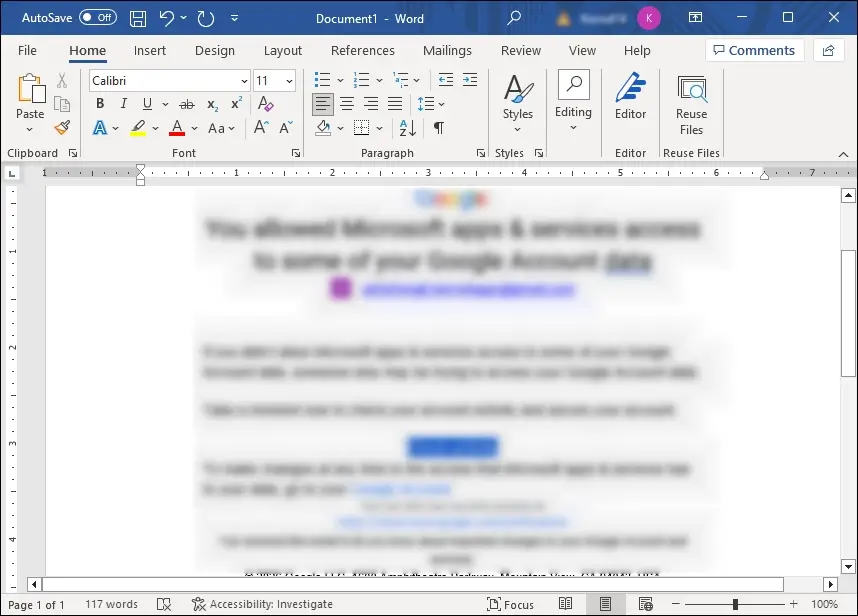
Task: Open Paragraph dialog launcher
Action: [480, 153]
